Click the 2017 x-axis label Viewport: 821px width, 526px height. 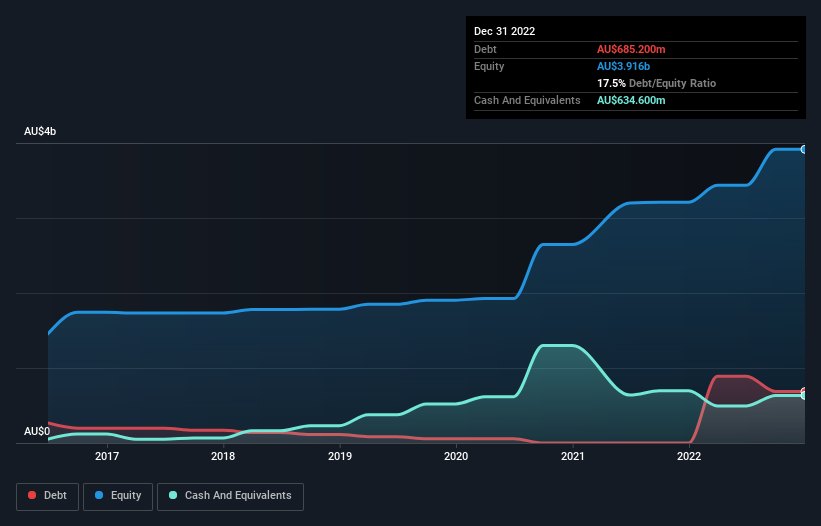(x=107, y=456)
